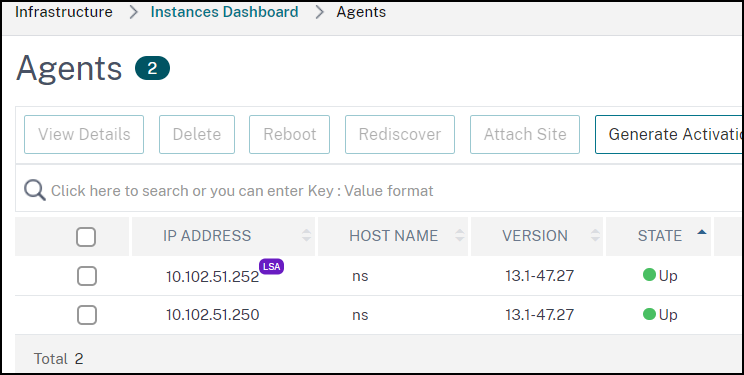Click the search magnifier icon
Screen dimensions: 744x375
[x=35, y=191]
